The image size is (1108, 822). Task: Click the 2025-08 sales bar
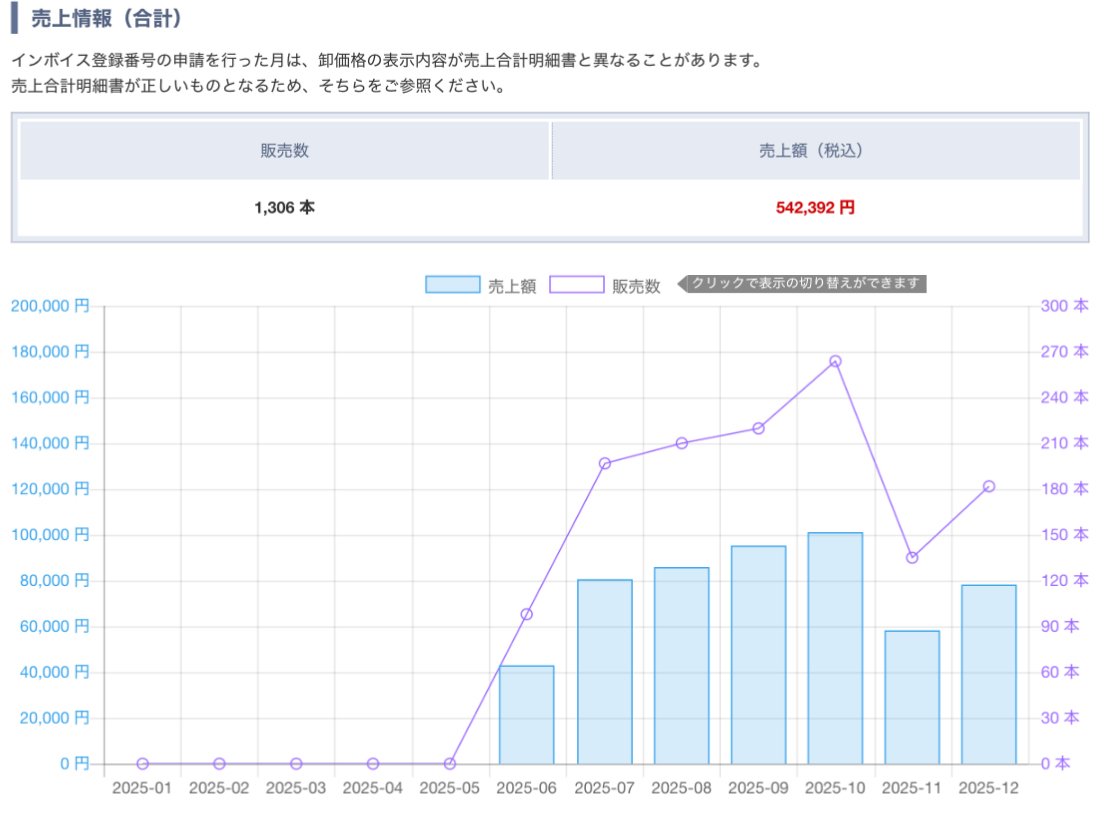tap(681, 666)
